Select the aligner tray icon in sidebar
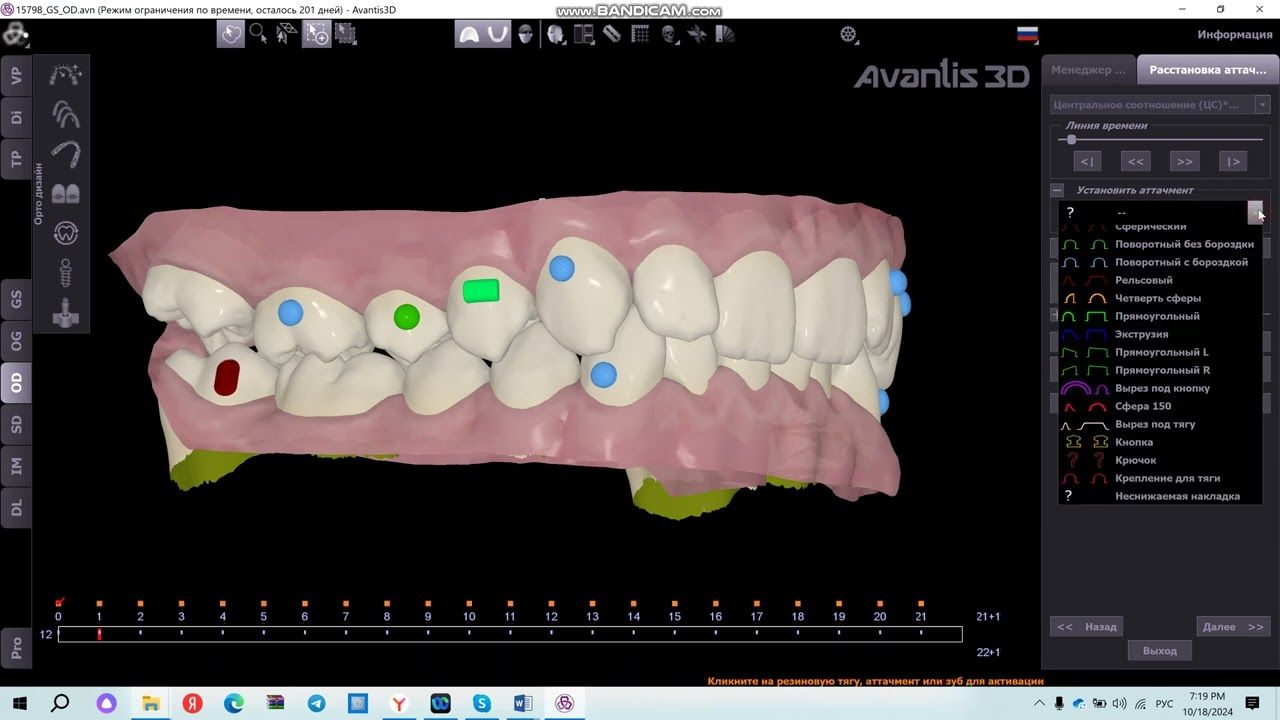 click(x=65, y=154)
